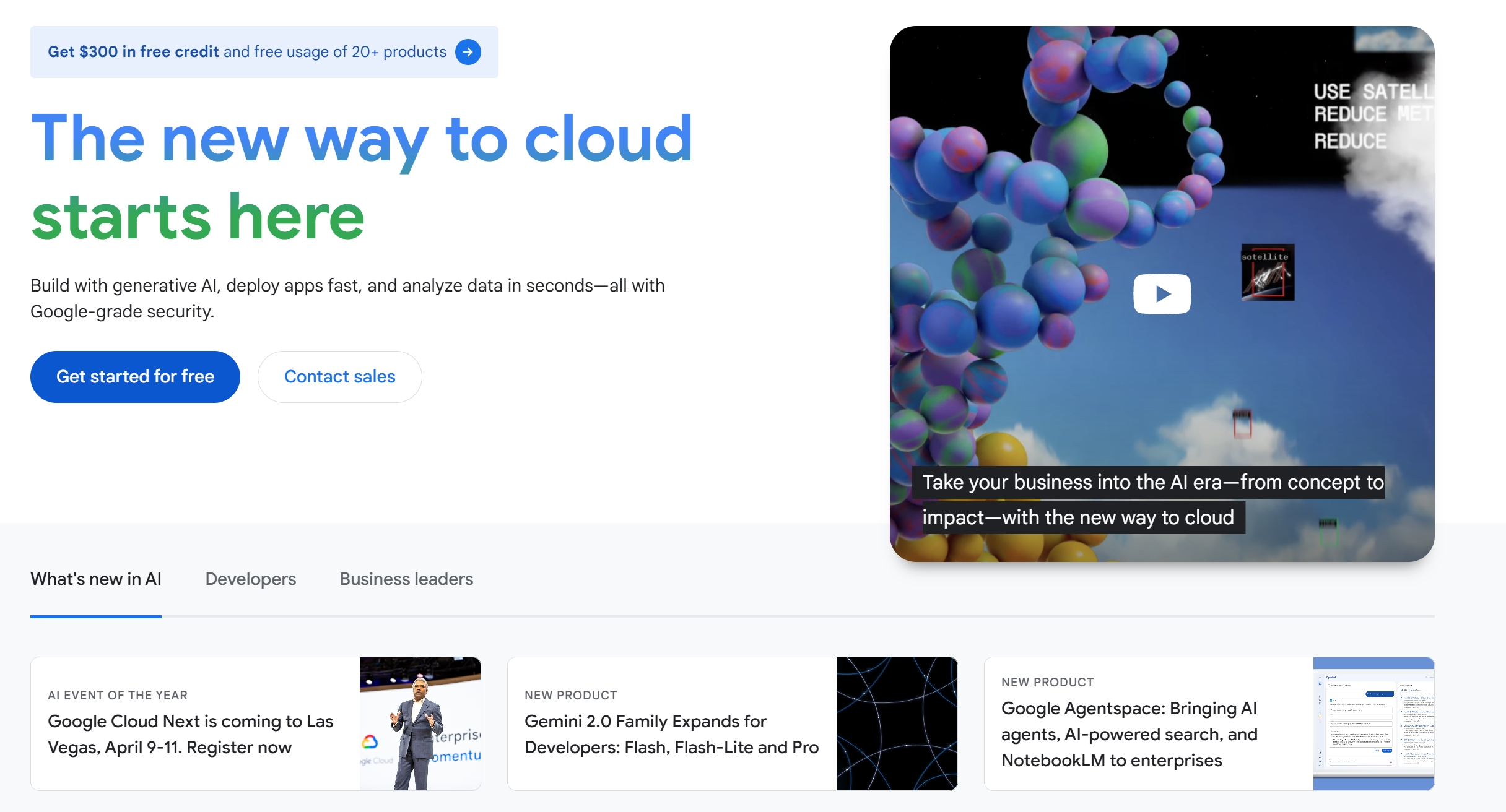Click the Get started for free button
The height and width of the screenshot is (812, 1506).
[135, 376]
